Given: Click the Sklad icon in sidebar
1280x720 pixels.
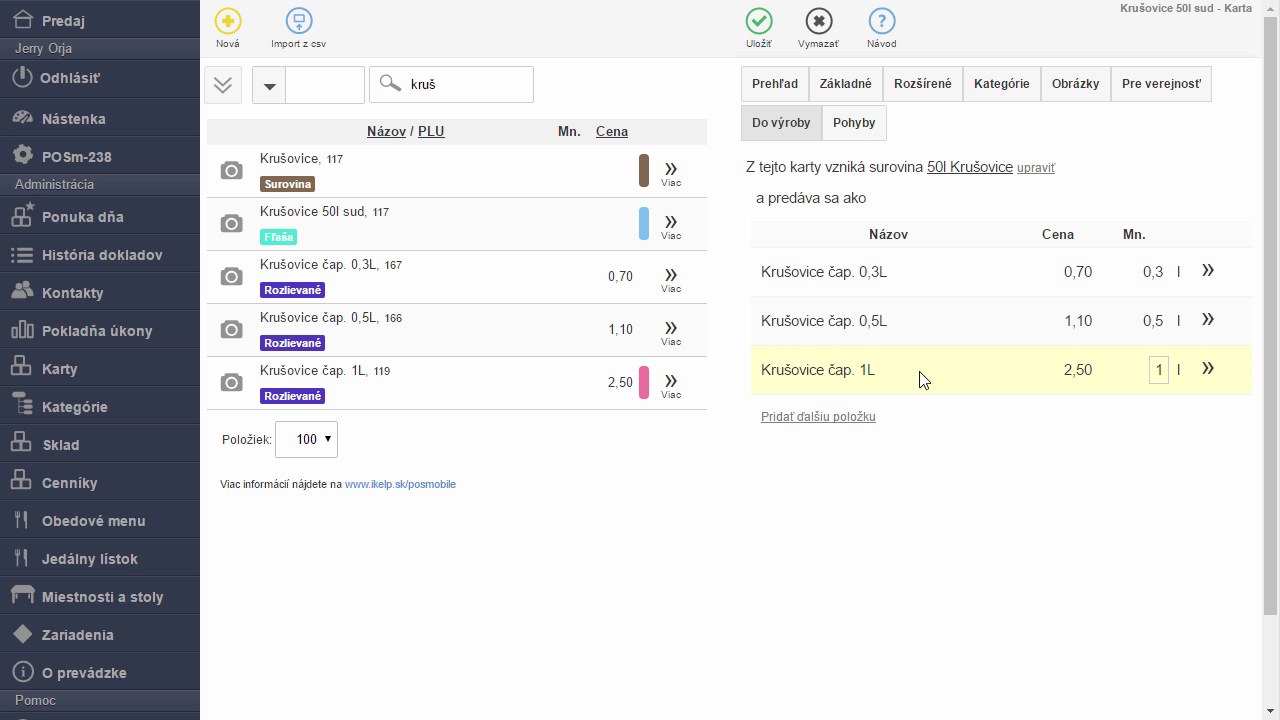Looking at the screenshot, I should click(22, 444).
